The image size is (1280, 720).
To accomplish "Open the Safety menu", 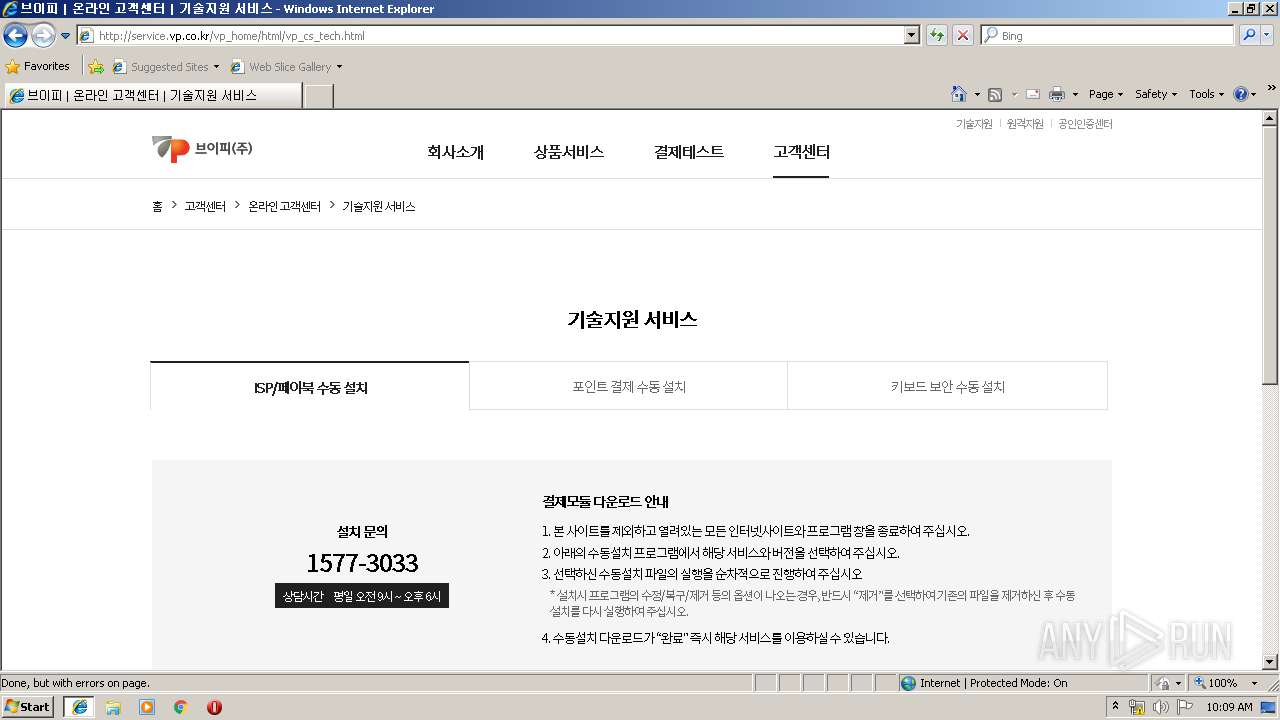I will click(x=1156, y=94).
